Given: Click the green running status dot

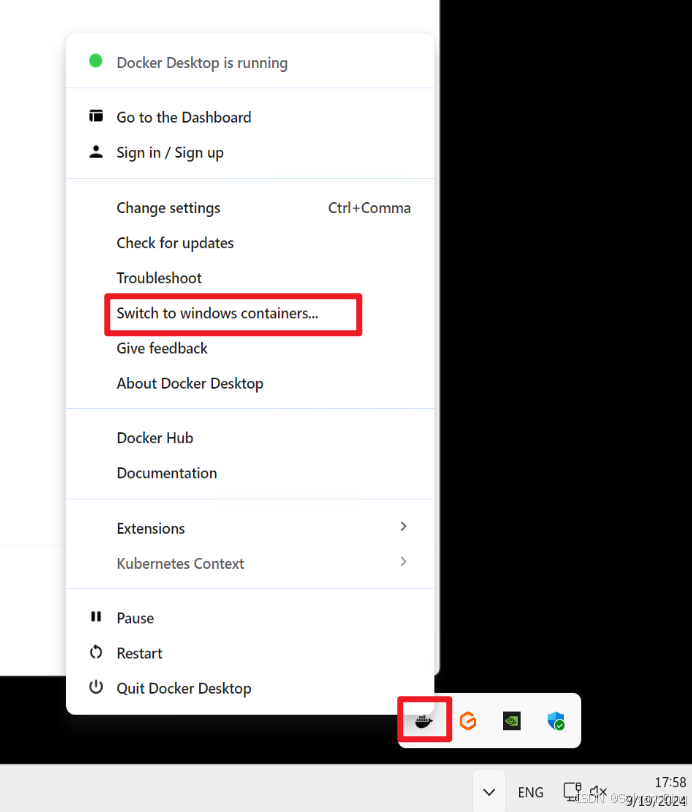Looking at the screenshot, I should (x=96, y=61).
